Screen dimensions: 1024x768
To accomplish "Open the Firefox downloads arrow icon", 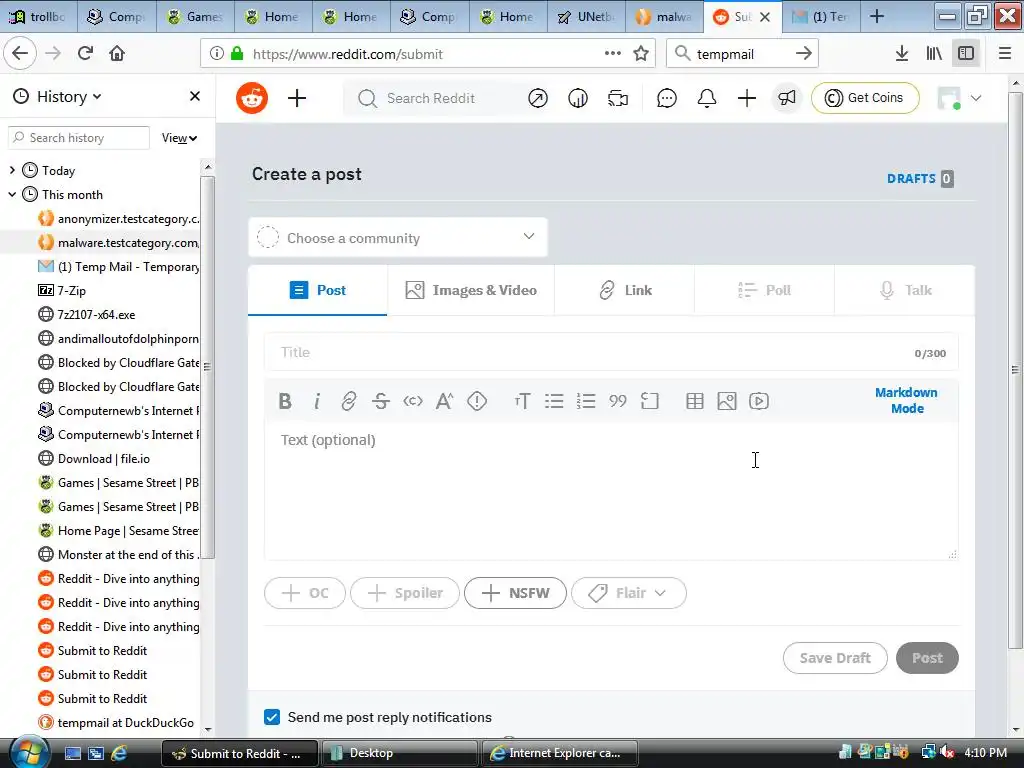I will 902,54.
